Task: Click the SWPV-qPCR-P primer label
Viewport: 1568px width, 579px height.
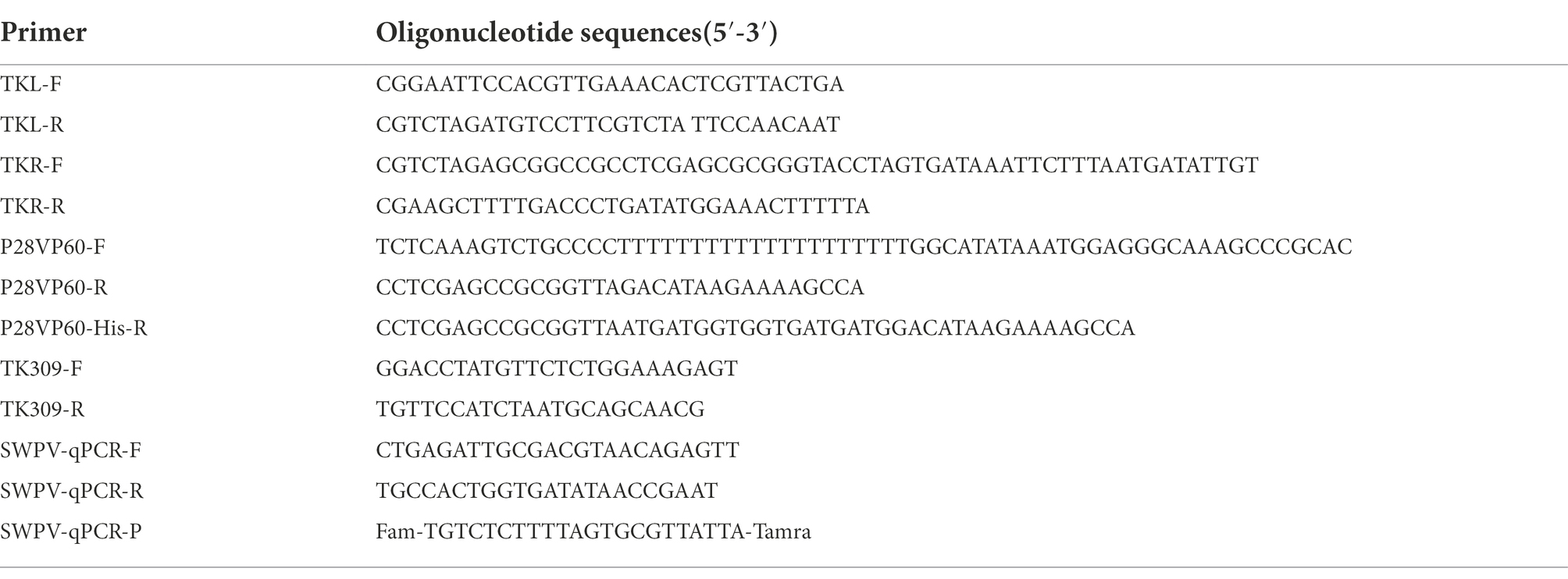Action: (x=71, y=532)
